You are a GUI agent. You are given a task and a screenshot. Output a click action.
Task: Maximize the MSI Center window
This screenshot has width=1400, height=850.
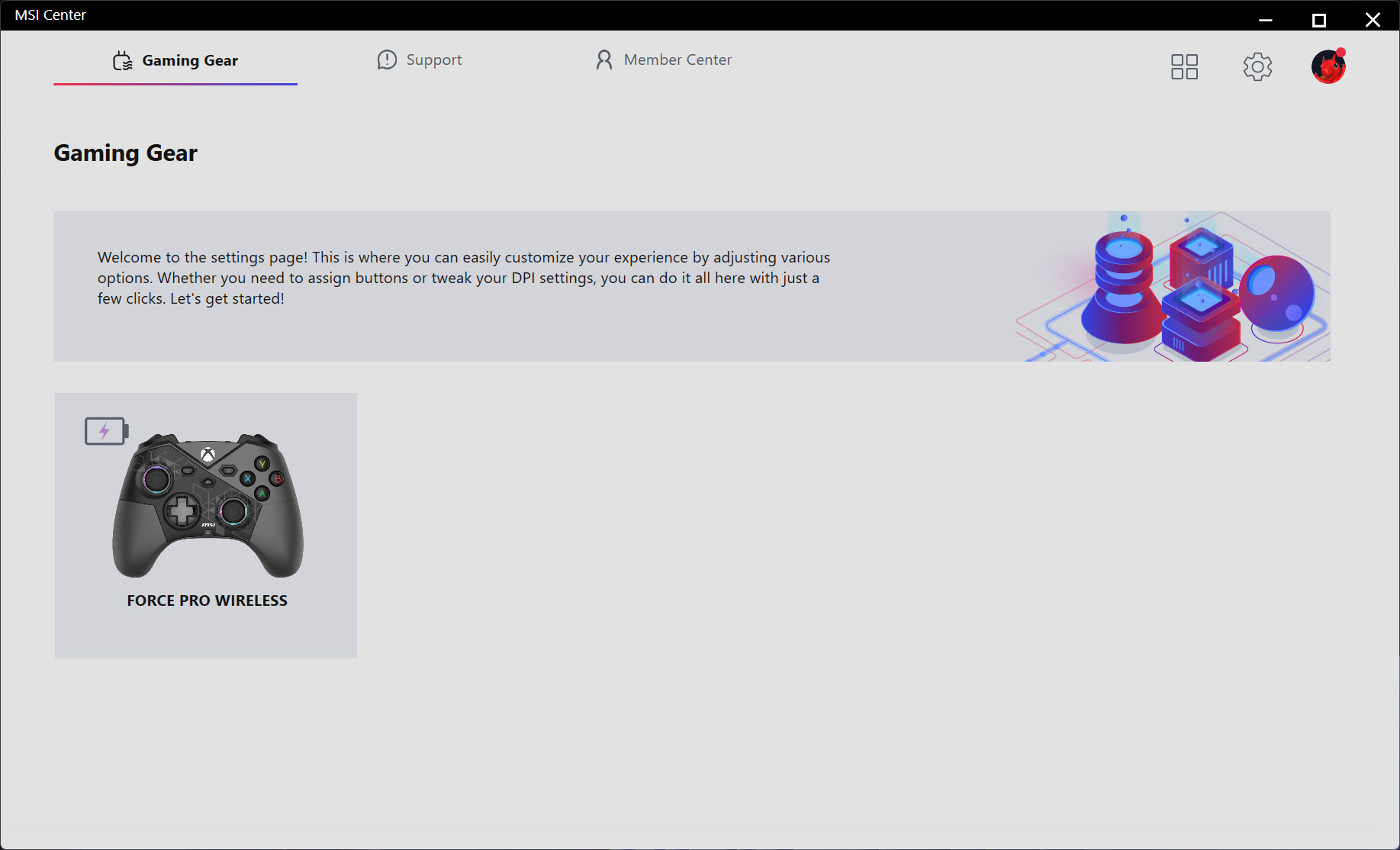point(1318,20)
